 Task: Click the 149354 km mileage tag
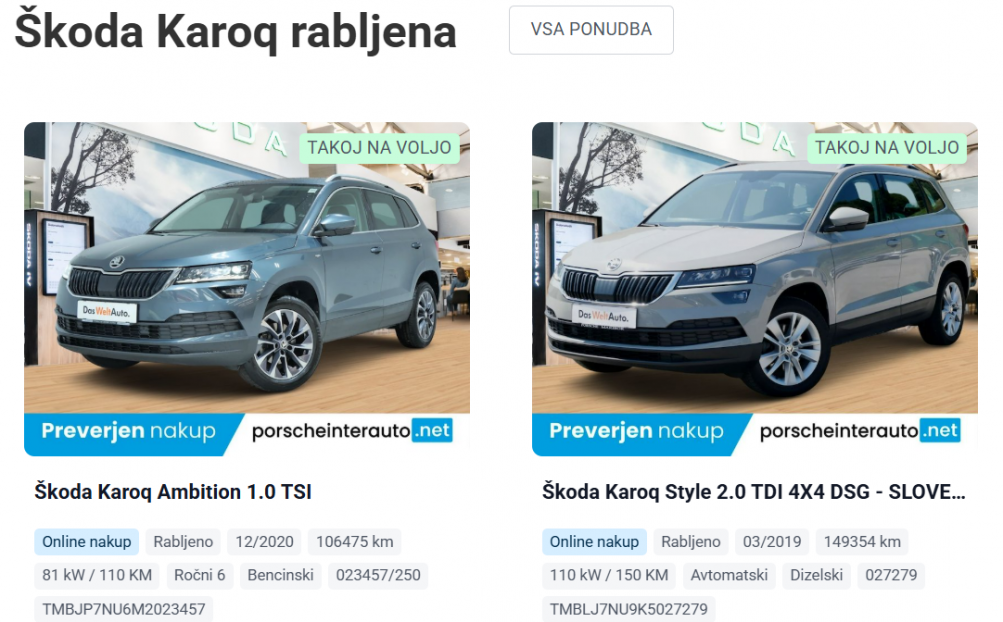tap(862, 542)
